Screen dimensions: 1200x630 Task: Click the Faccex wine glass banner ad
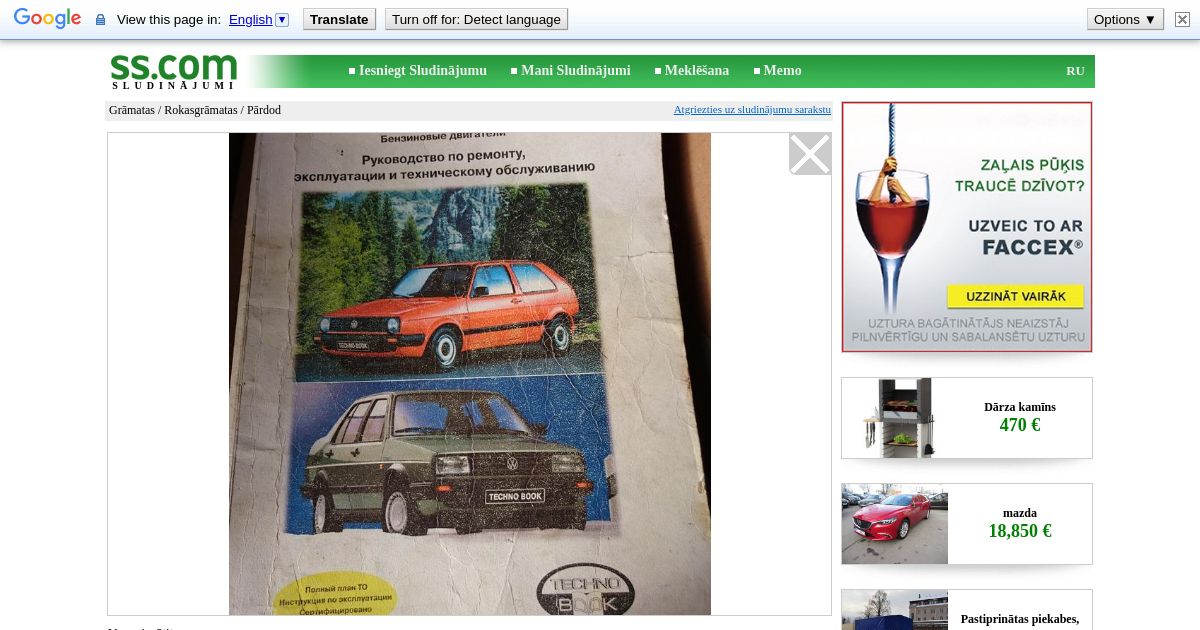[967, 227]
